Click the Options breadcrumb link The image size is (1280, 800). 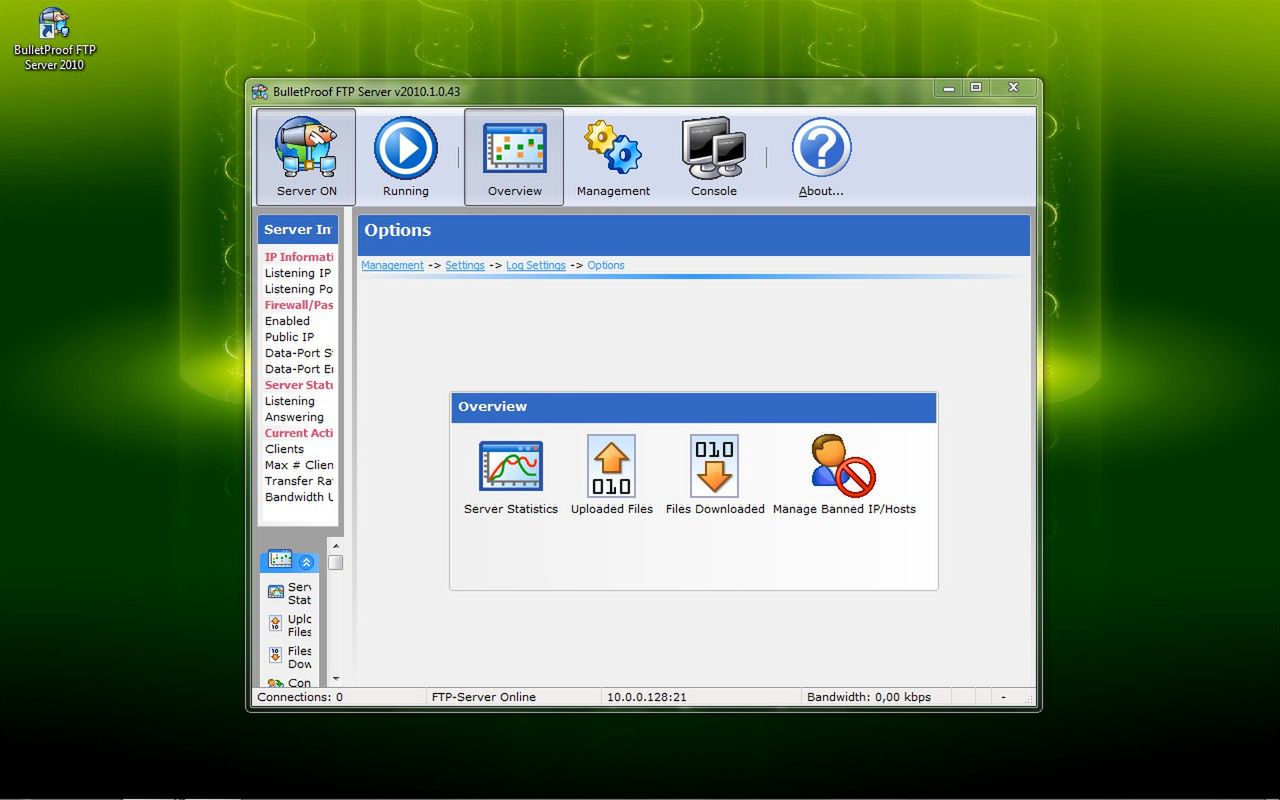coord(606,265)
